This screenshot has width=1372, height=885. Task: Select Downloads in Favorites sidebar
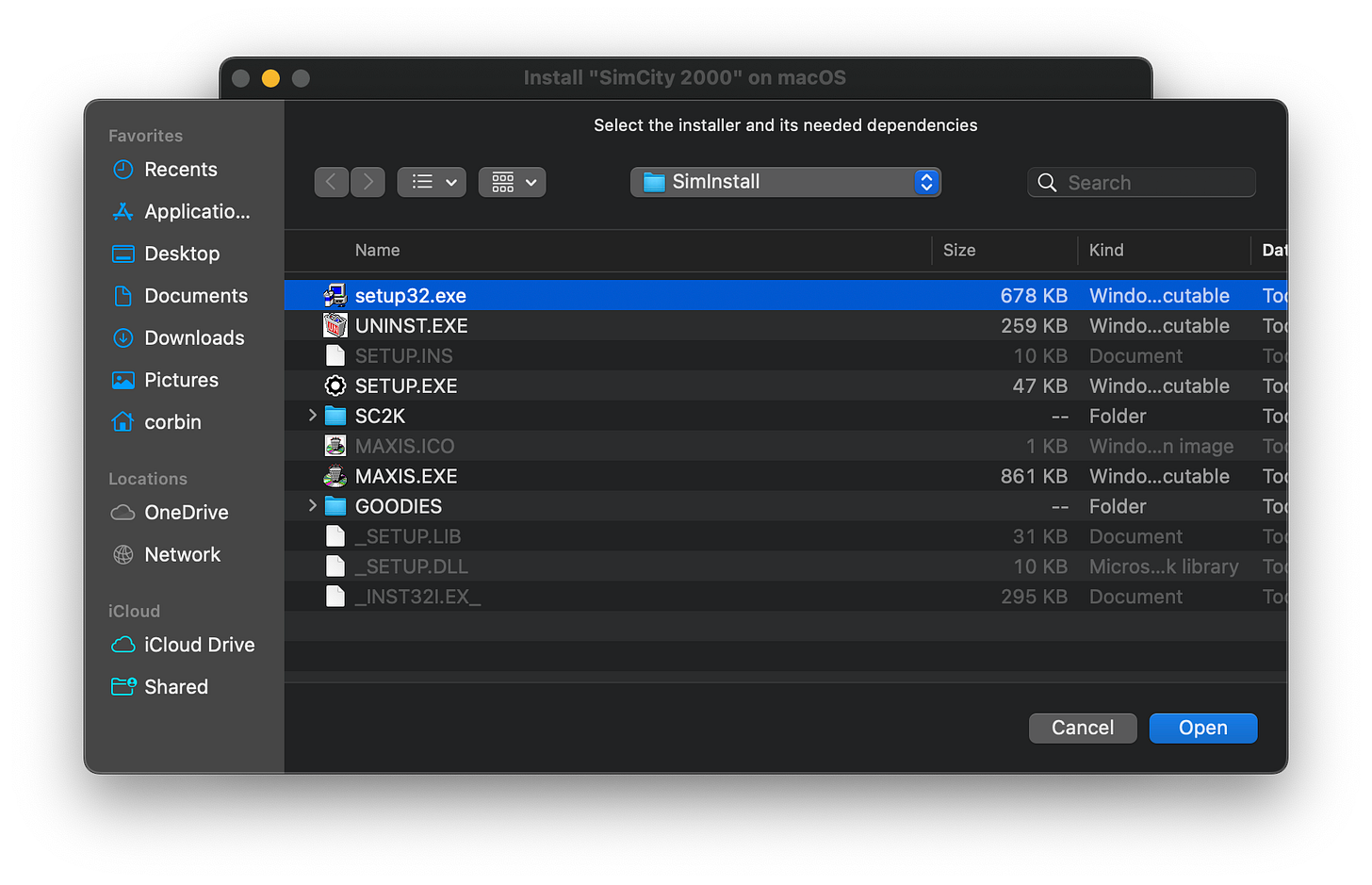tap(194, 337)
